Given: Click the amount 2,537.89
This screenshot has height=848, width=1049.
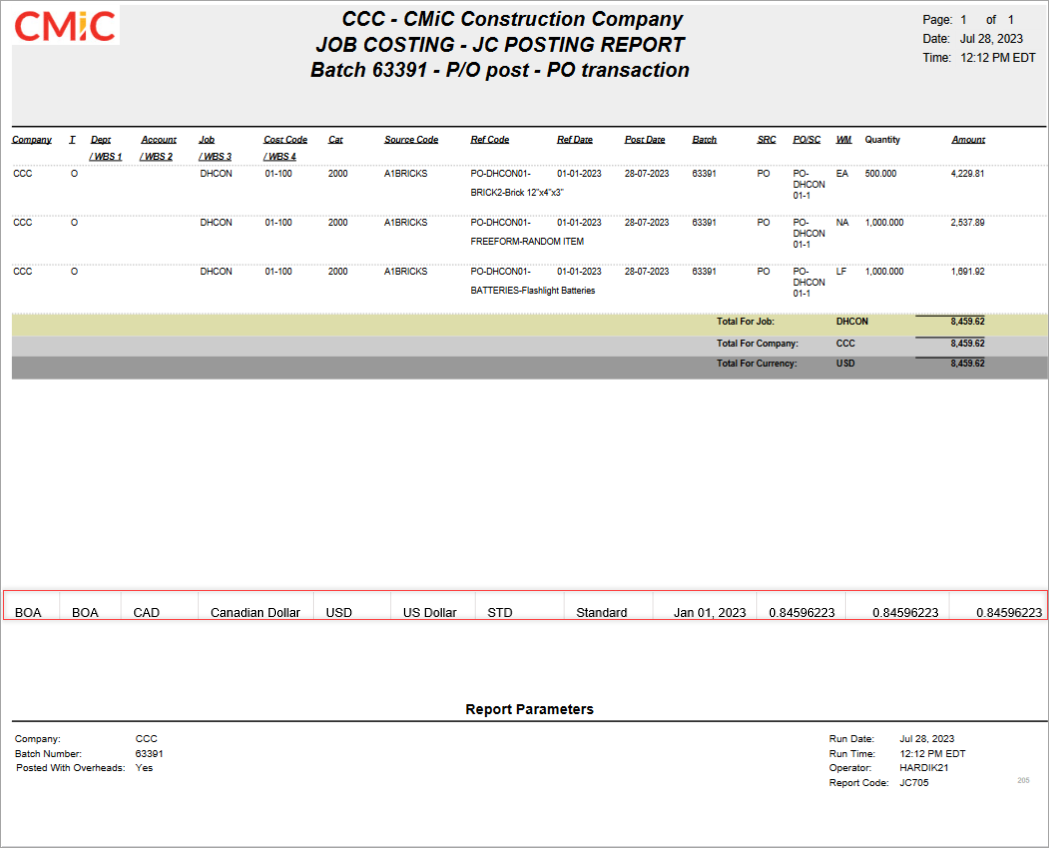Looking at the screenshot, I should pos(967,222).
